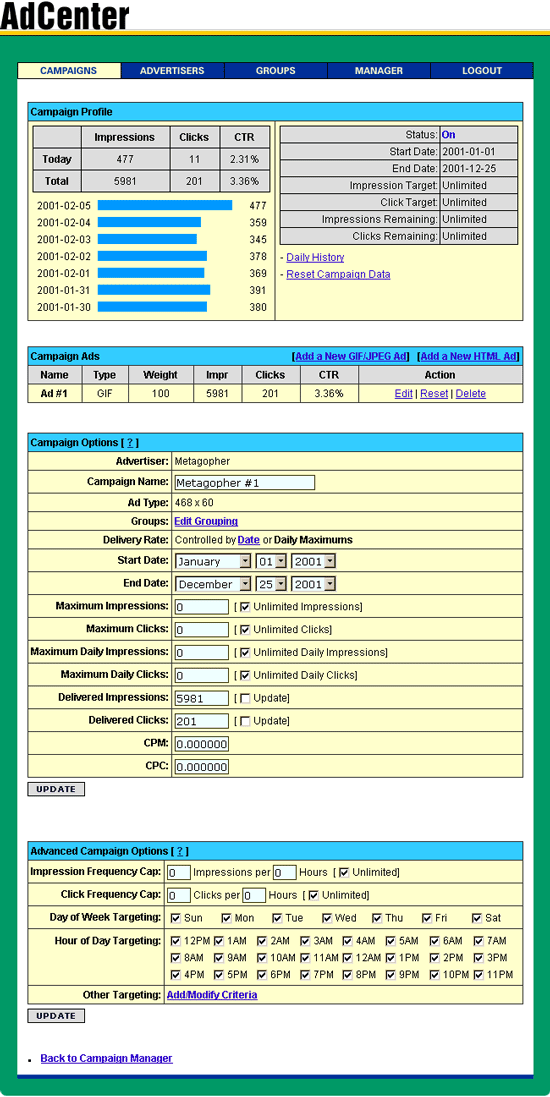The width and height of the screenshot is (550, 1097).
Task: Click the CPC input field
Action: coord(202,767)
